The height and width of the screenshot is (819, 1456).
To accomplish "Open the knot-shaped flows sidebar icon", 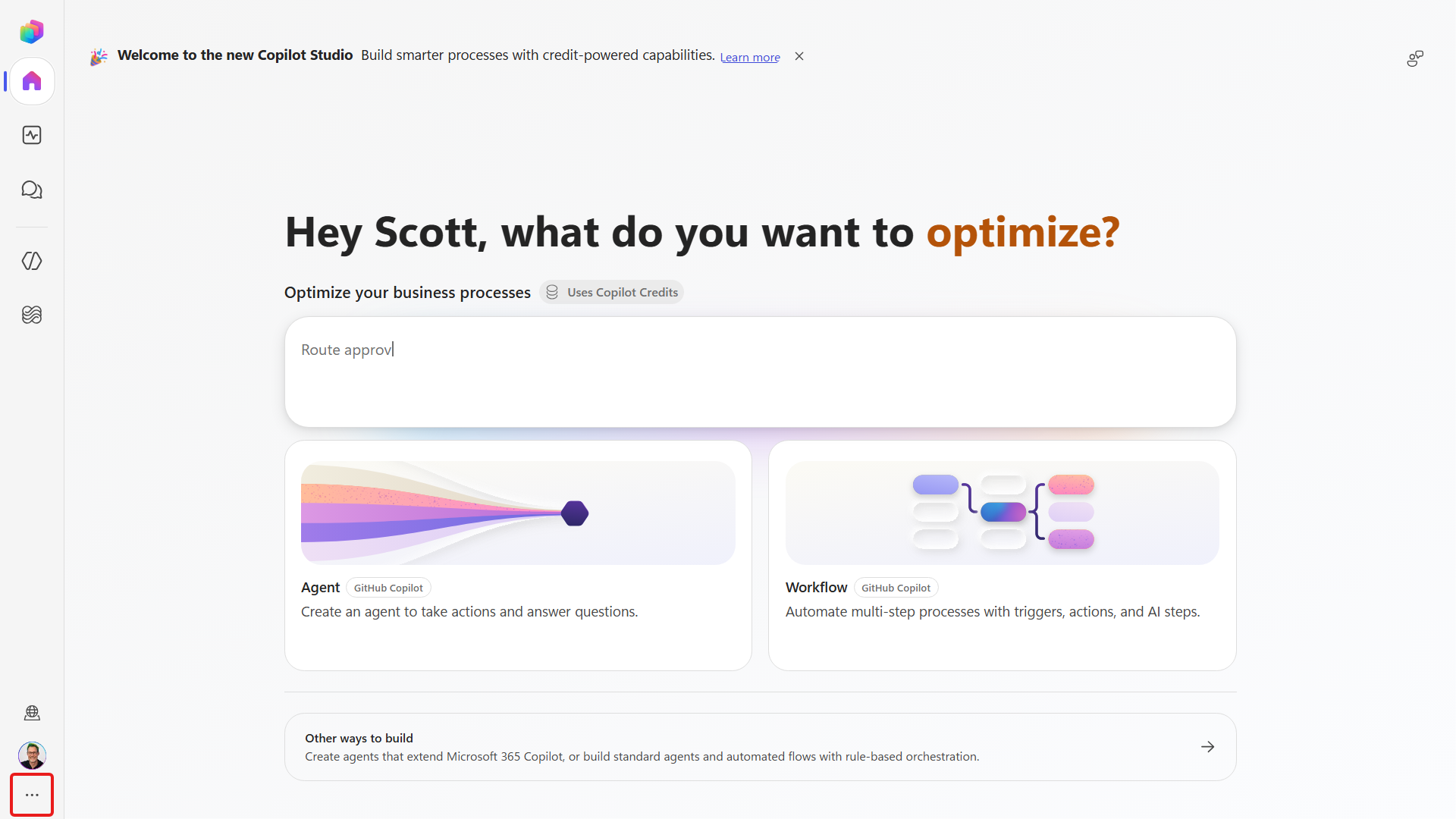I will 32,315.
